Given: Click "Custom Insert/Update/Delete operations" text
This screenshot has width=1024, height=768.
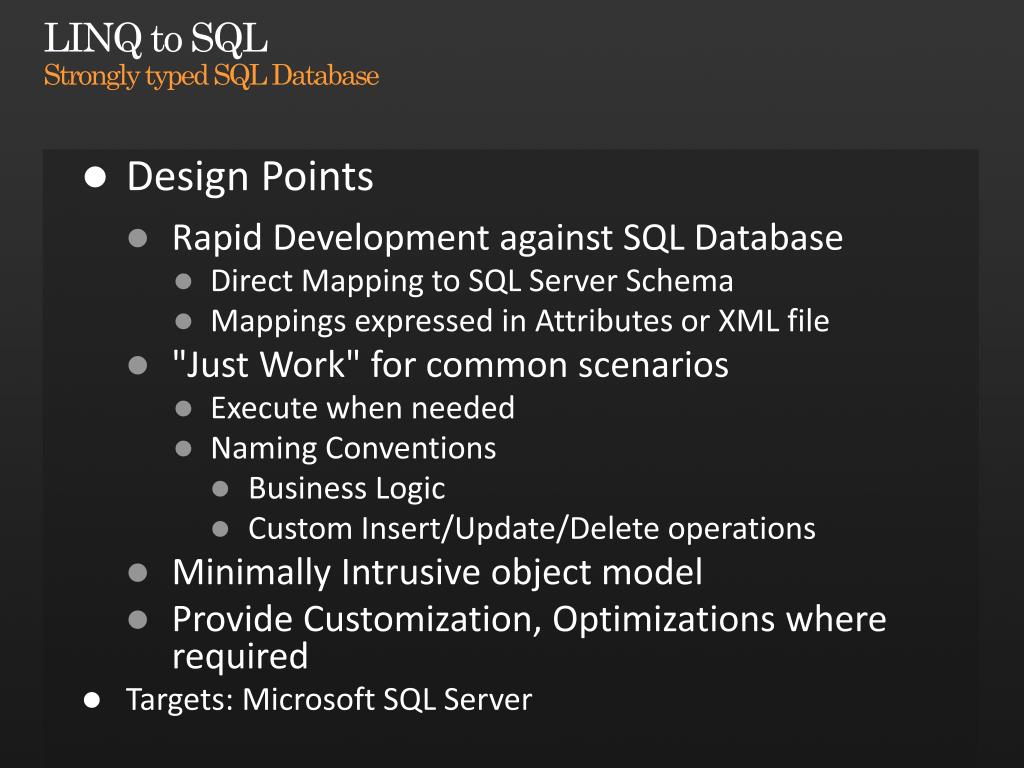Looking at the screenshot, I should click(x=531, y=528).
